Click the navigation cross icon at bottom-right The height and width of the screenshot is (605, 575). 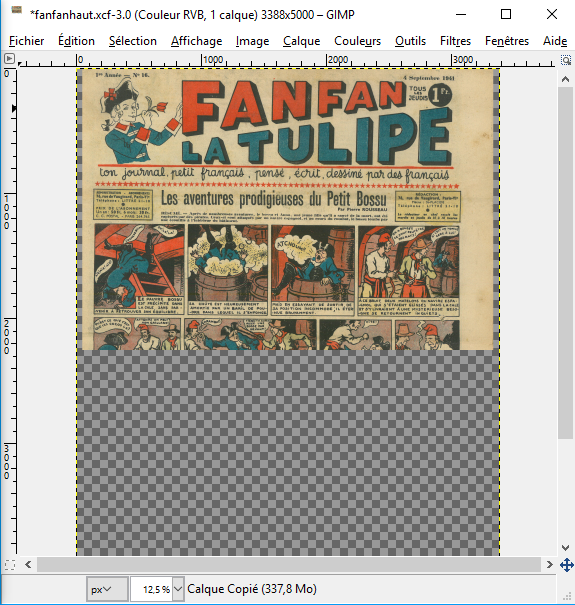(566, 565)
